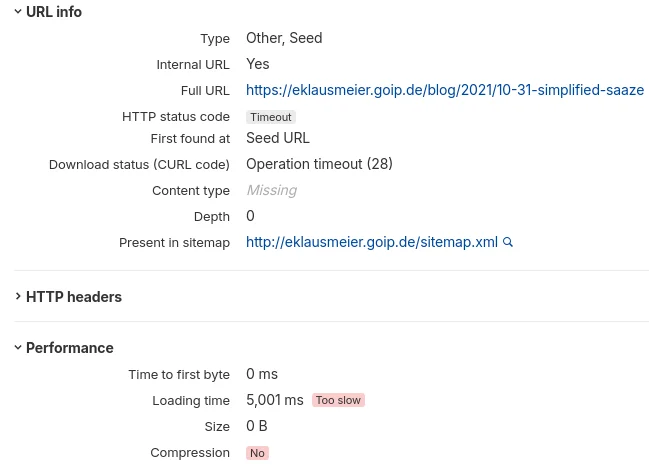The height and width of the screenshot is (465, 649).
Task: Click the Other, Seed type value
Action: (284, 38)
